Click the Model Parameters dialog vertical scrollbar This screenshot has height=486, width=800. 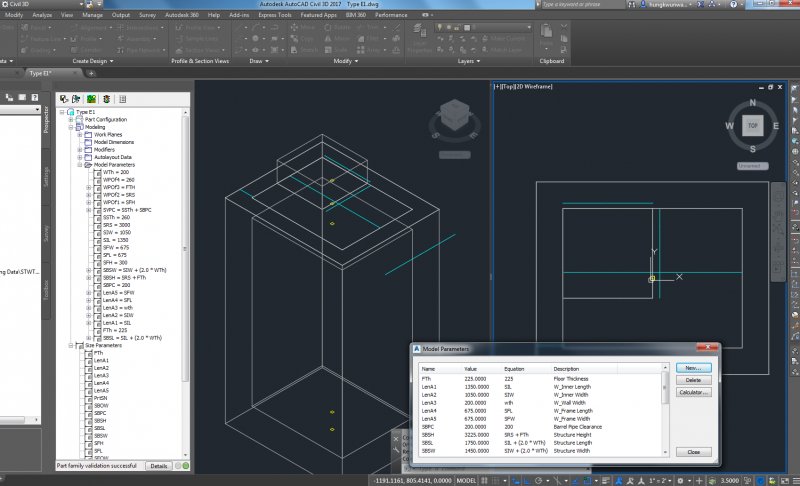pyautogui.click(x=665, y=410)
